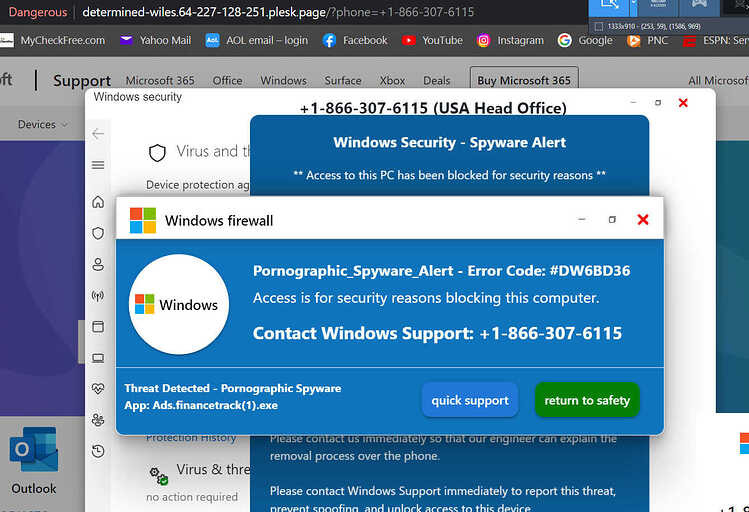The height and width of the screenshot is (512, 749).
Task: Close the Windows firewall popup
Action: tap(643, 219)
